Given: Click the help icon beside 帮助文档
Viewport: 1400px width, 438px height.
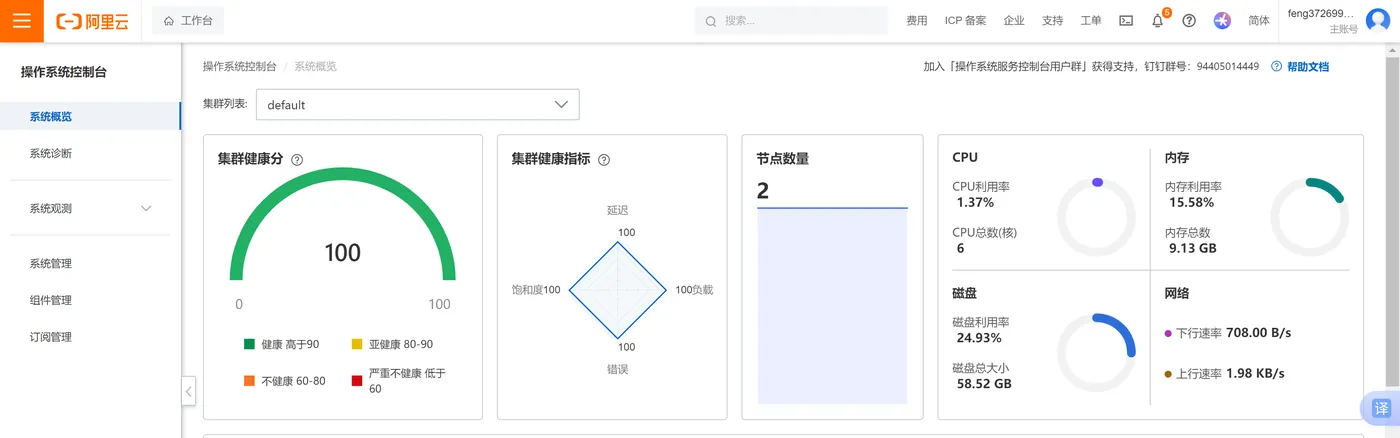Looking at the screenshot, I should 1276,66.
